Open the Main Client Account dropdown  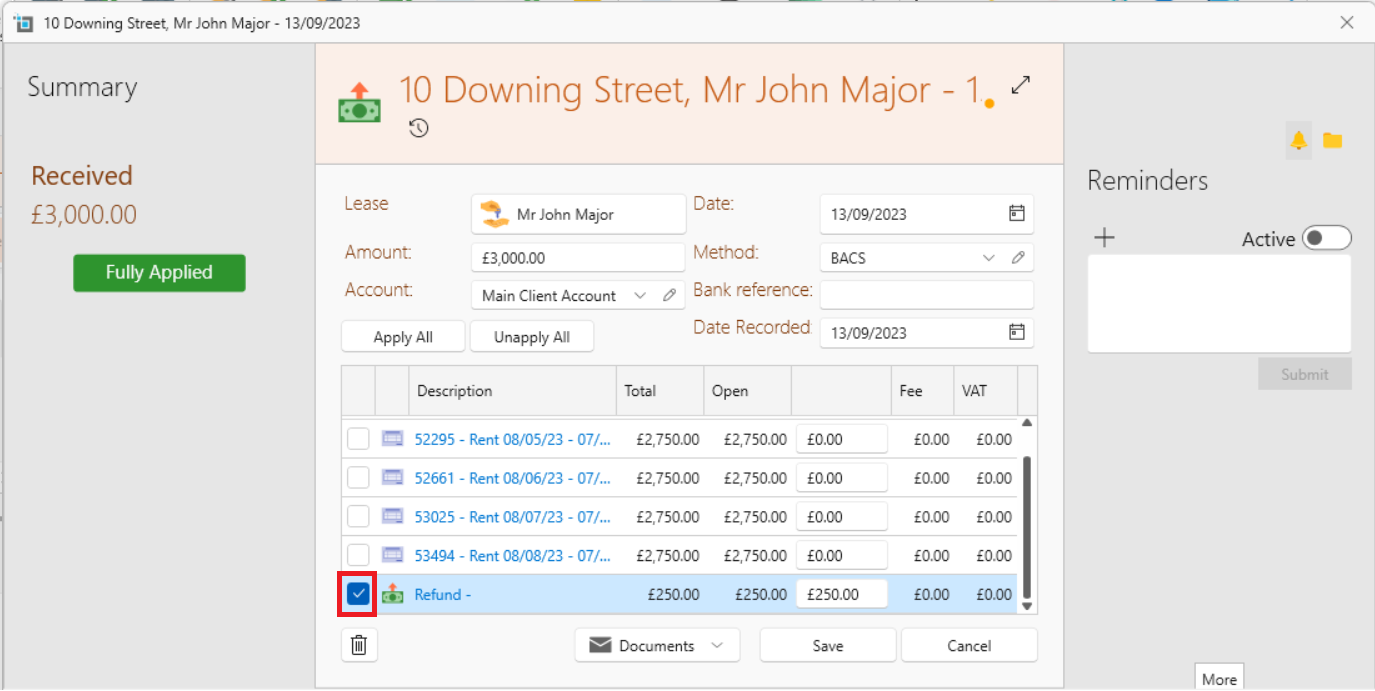pos(640,296)
